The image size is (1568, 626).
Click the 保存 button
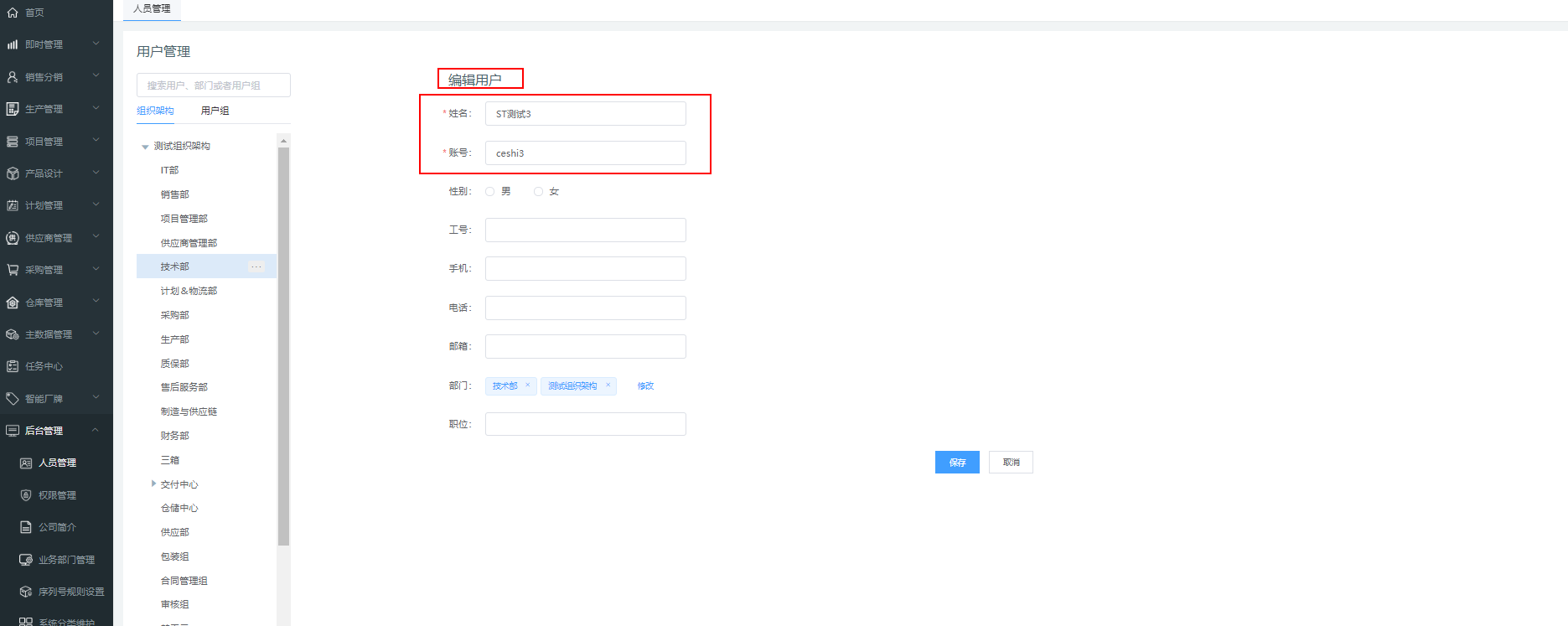[x=957, y=463]
